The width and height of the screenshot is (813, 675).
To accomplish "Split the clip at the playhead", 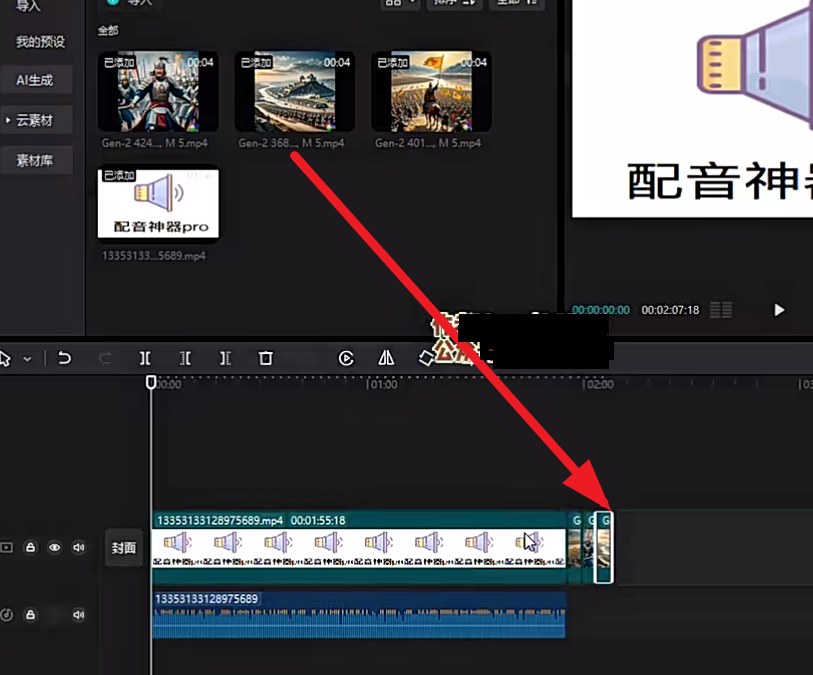I will [145, 358].
